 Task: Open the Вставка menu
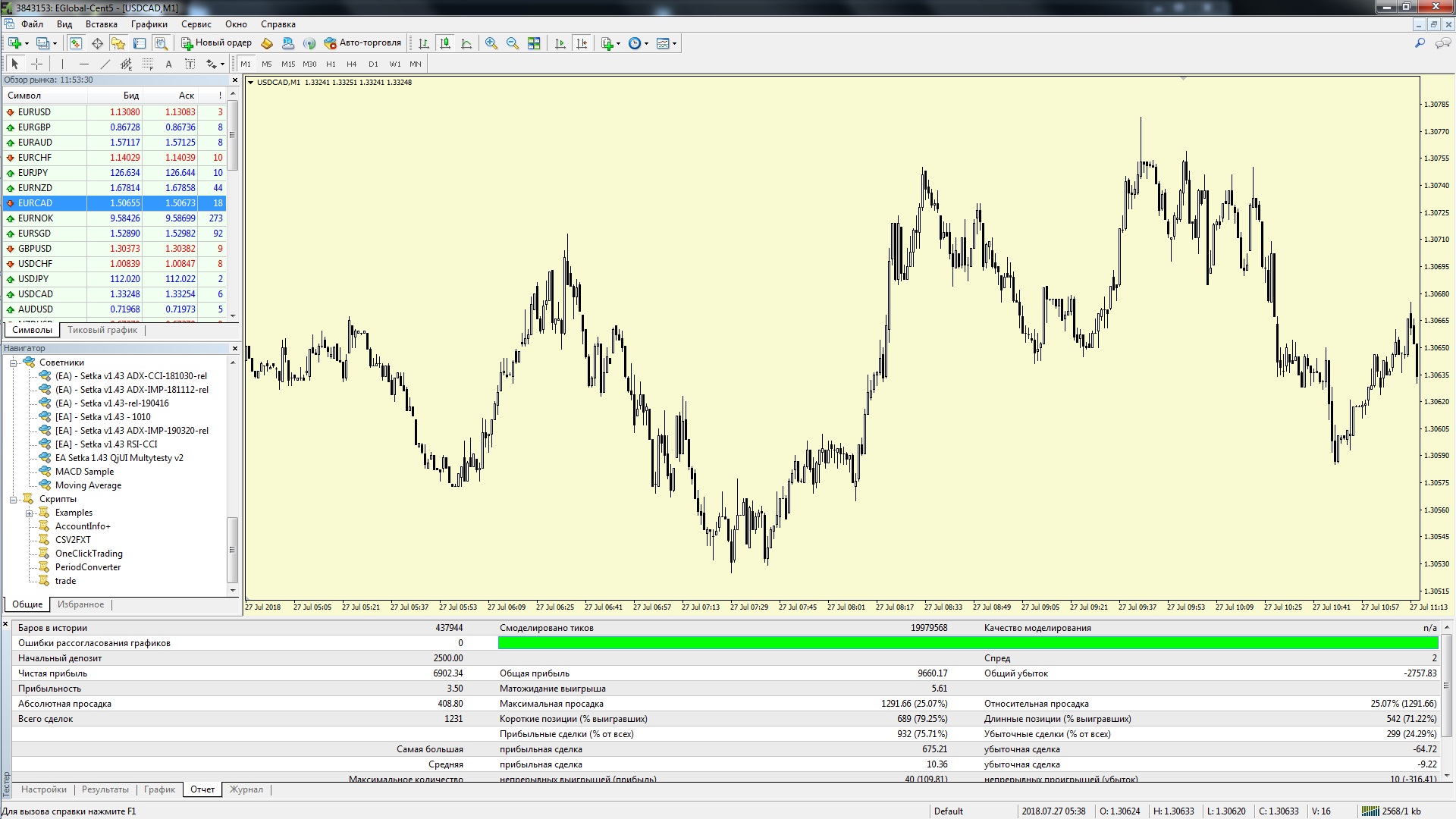click(x=102, y=24)
